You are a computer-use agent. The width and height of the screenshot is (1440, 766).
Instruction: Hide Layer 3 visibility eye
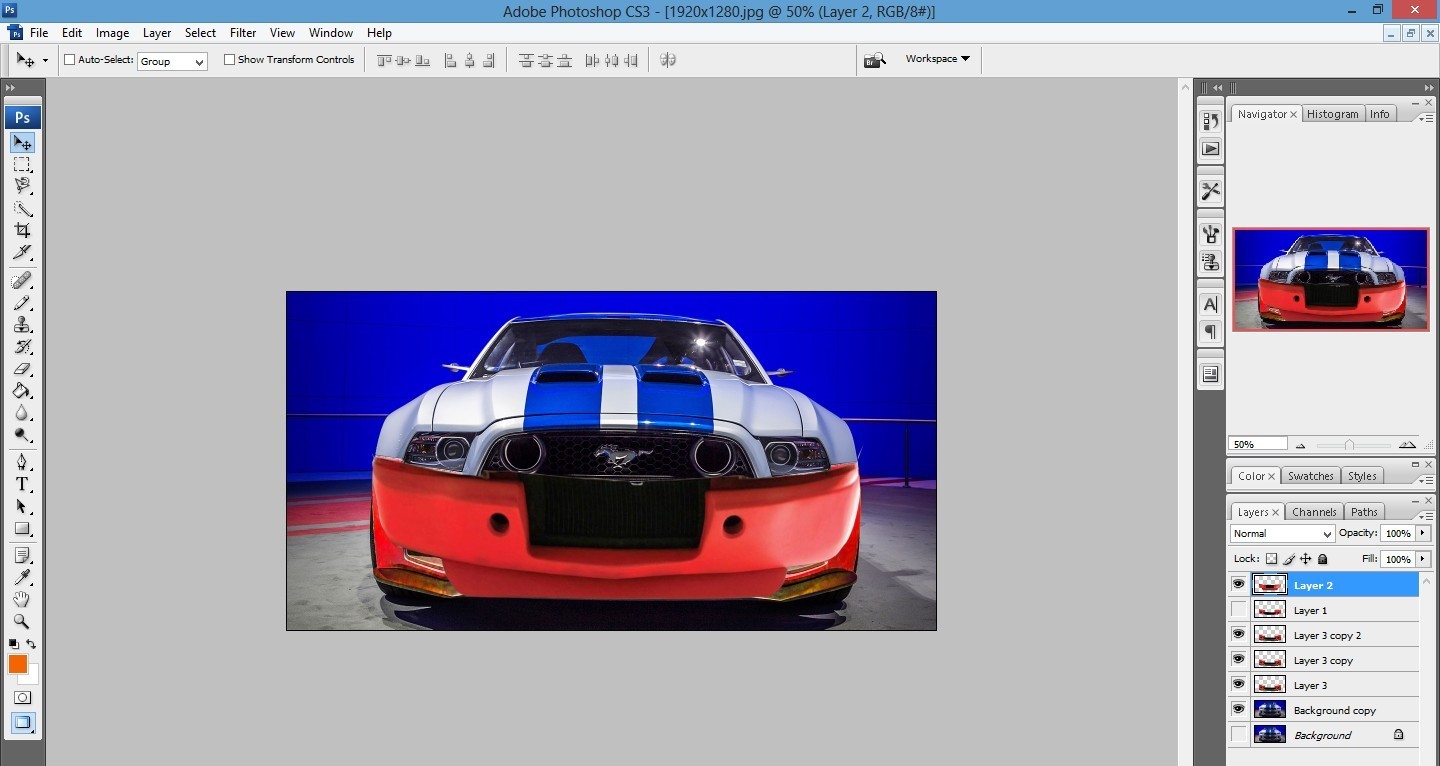1239,685
